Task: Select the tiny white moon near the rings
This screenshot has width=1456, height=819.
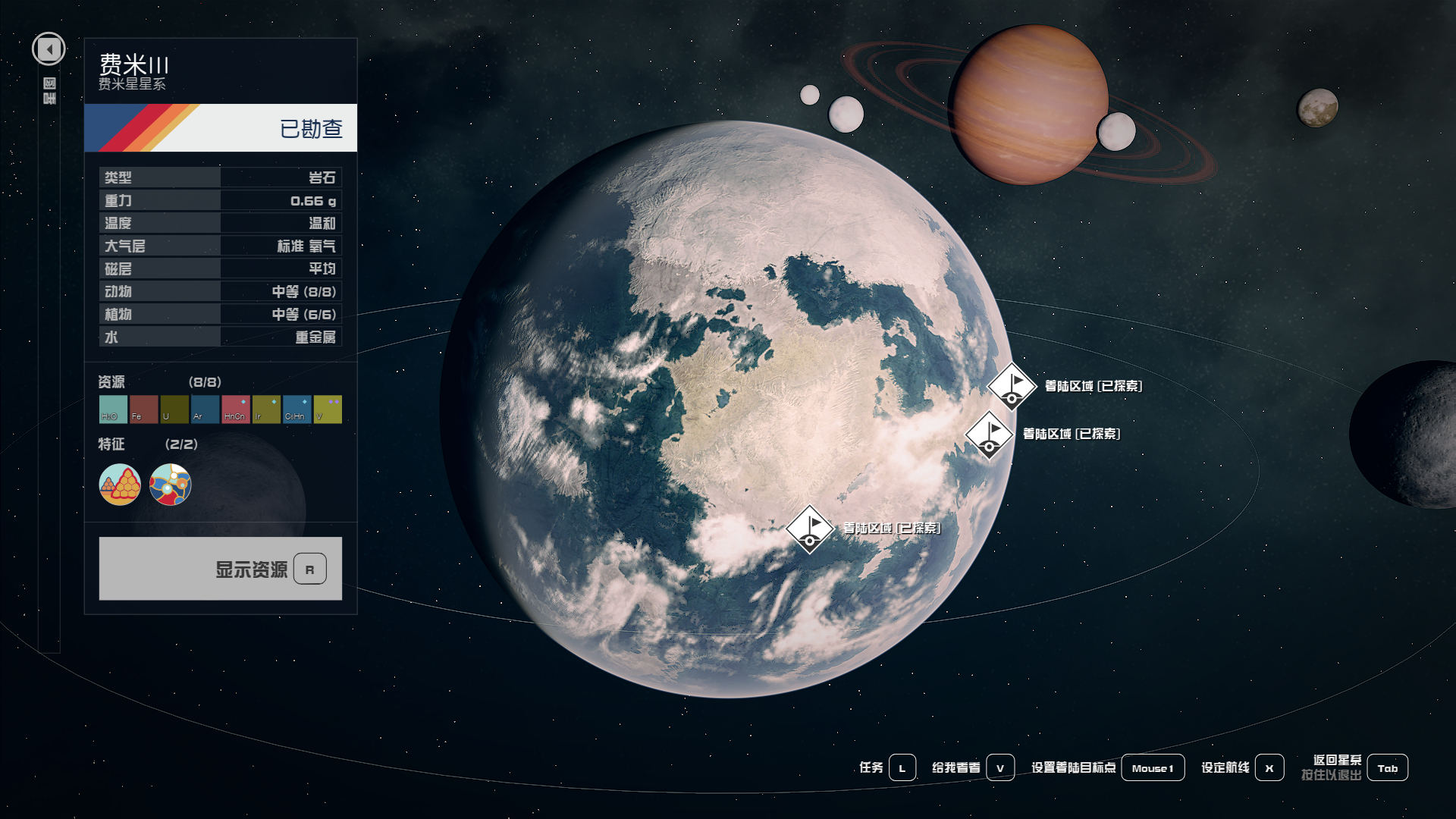Action: 810,95
